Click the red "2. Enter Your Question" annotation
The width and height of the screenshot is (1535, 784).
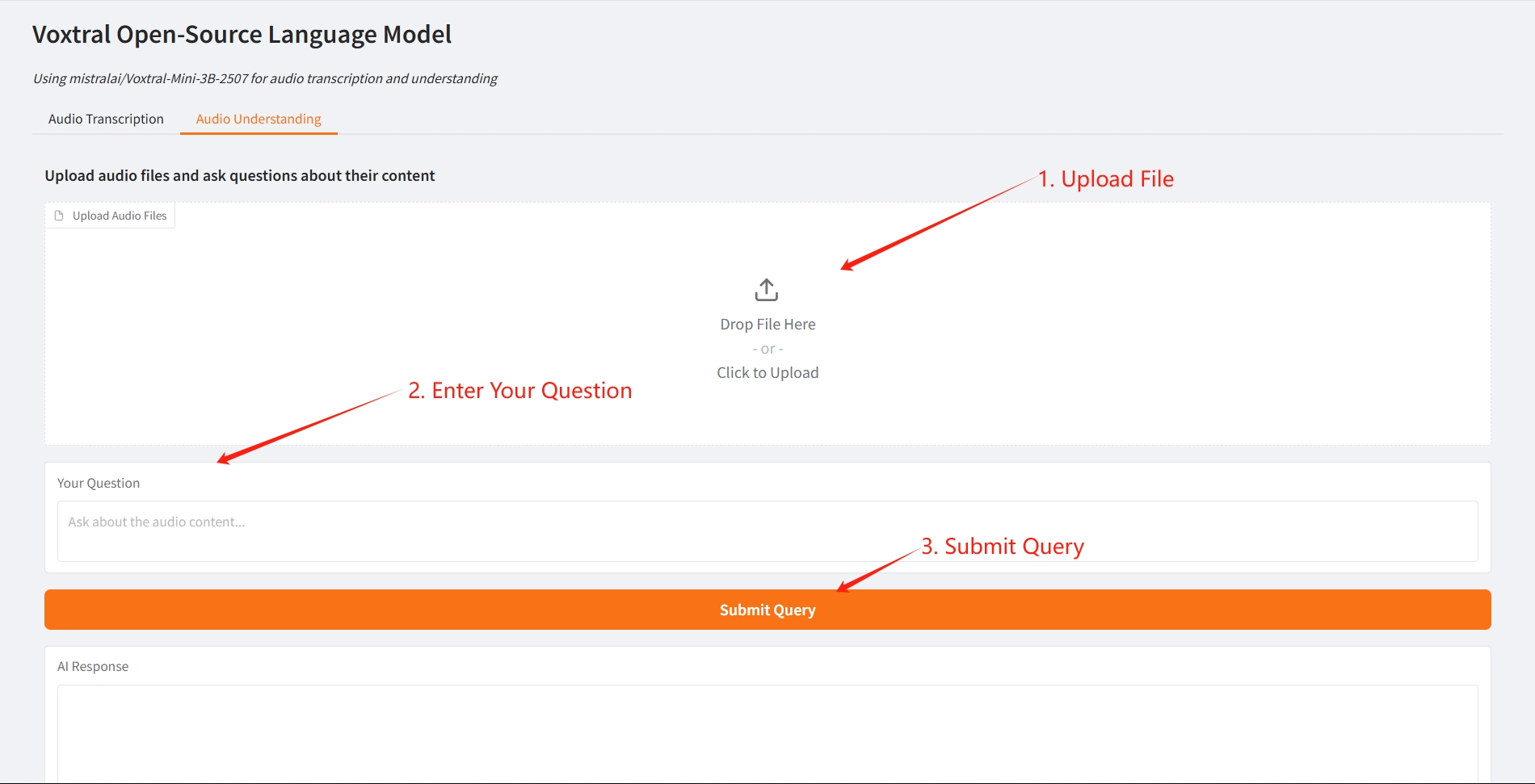520,390
